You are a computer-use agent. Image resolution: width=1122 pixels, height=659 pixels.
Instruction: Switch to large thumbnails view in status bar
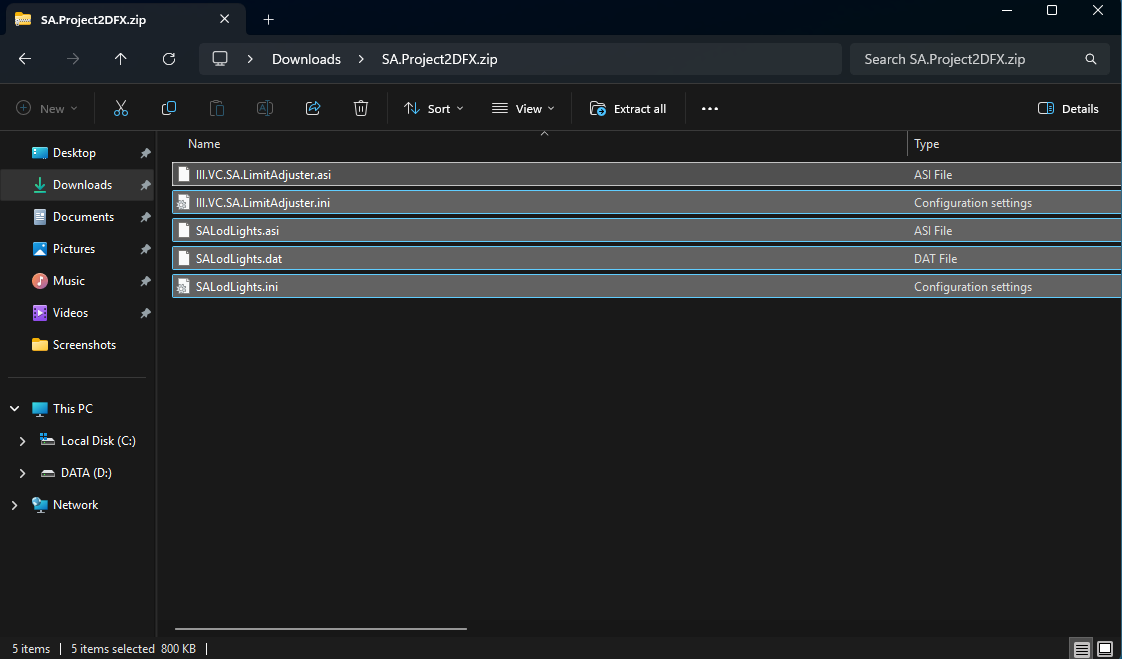1105,649
